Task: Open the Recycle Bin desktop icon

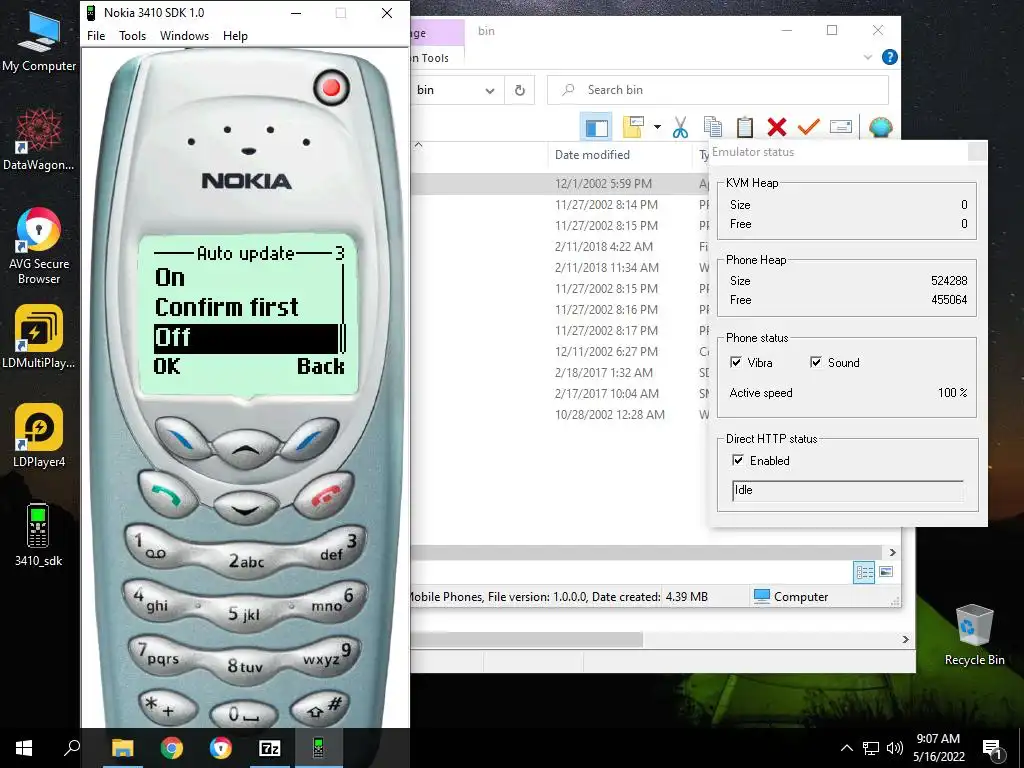Action: click(974, 634)
